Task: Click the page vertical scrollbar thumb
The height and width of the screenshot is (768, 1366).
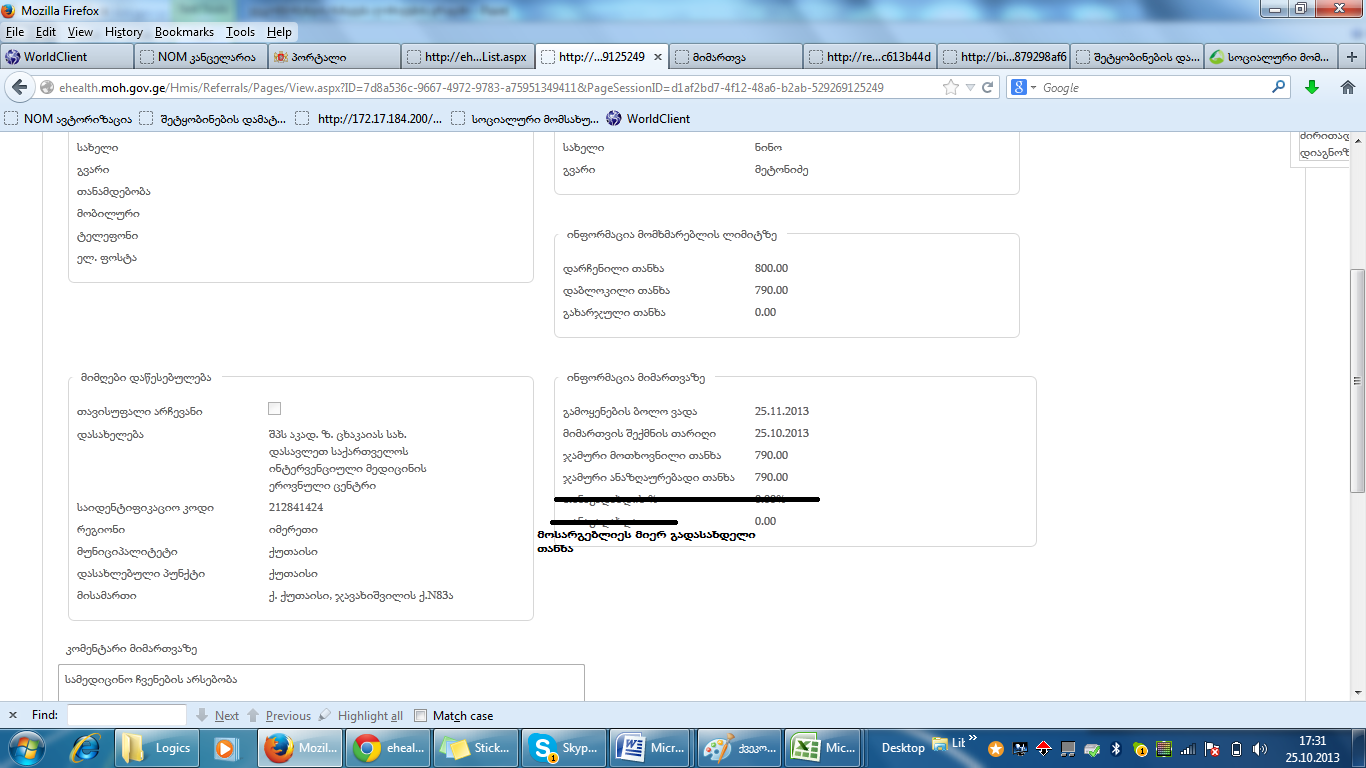Action: [1357, 380]
